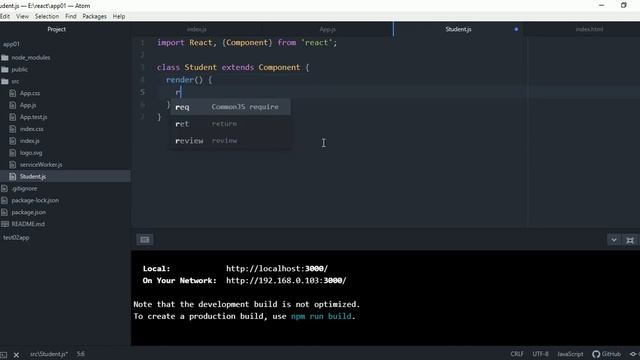640x360 pixels.
Task: Click the localhost:3000 URL in terminal
Action: pos(277,269)
